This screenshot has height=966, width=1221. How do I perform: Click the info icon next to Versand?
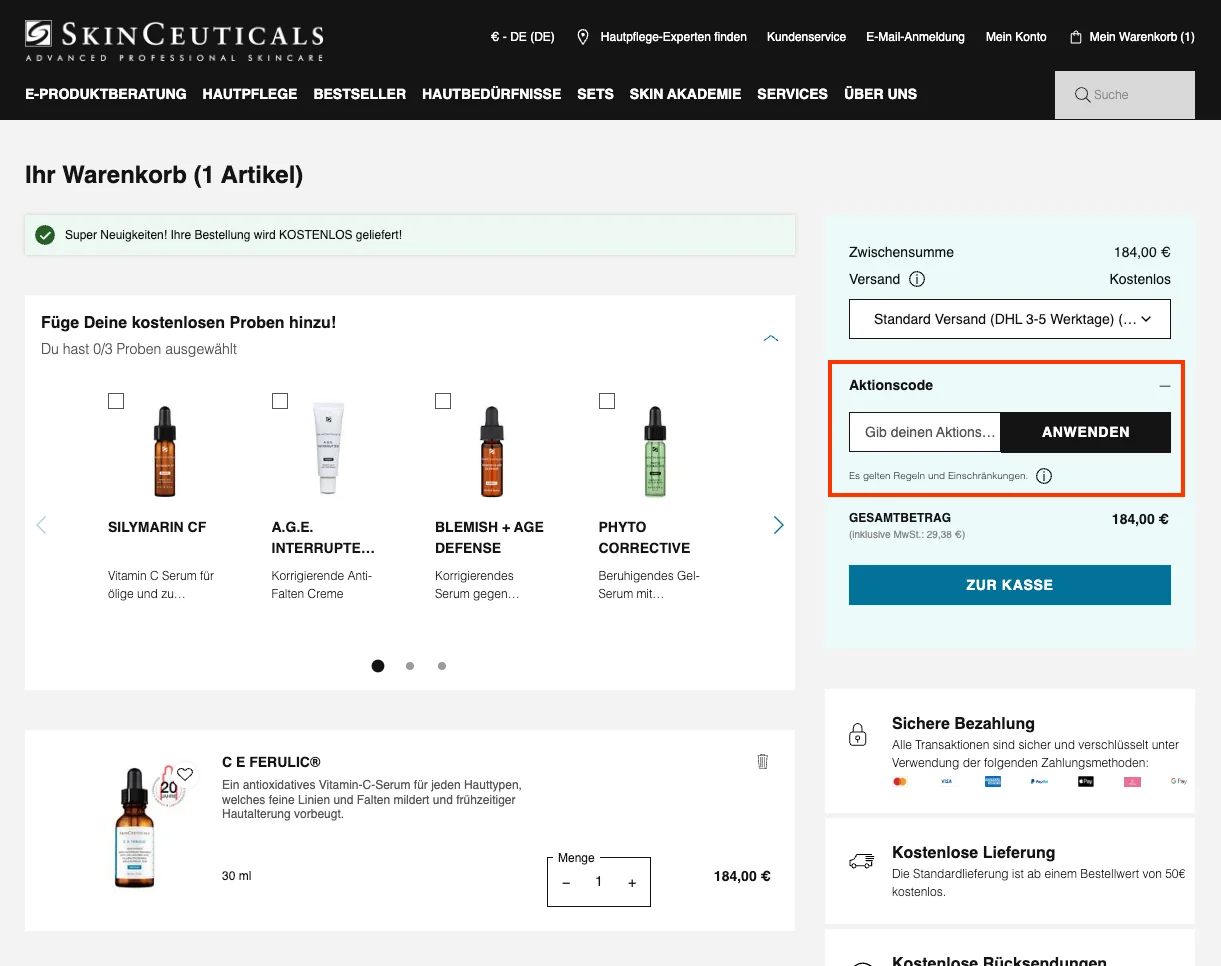click(x=915, y=279)
